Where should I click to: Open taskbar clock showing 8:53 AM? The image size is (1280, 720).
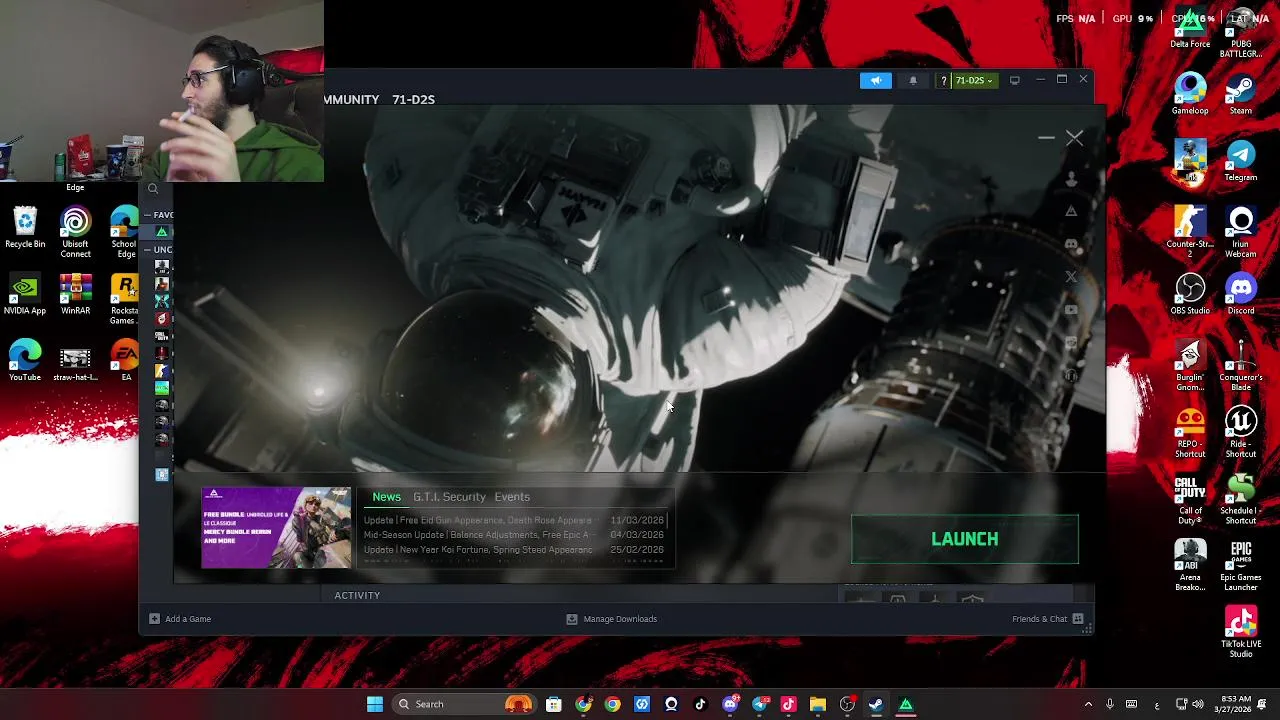point(1237,704)
